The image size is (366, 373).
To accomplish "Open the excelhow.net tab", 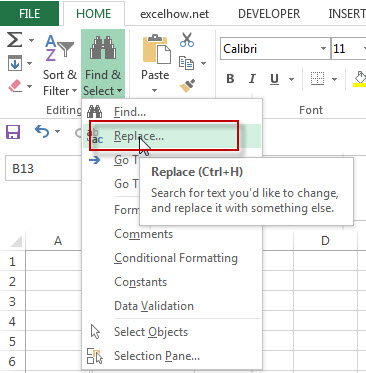I will [174, 14].
